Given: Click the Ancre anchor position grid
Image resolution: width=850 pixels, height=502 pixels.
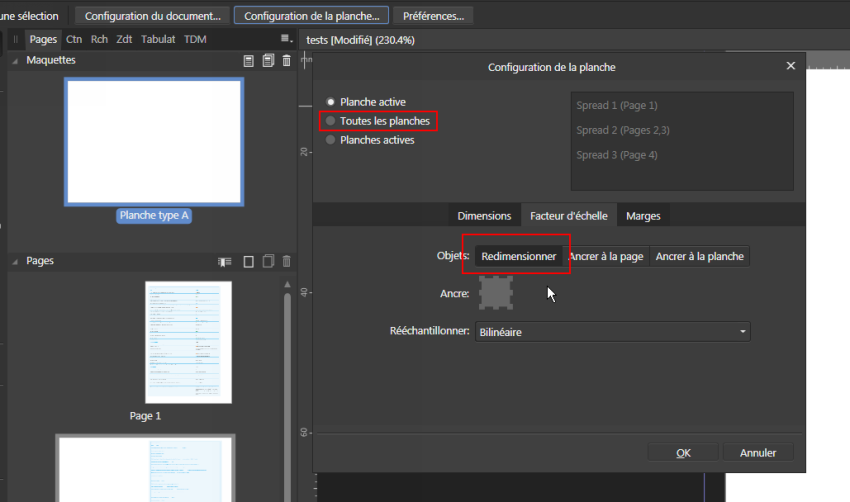Looking at the screenshot, I should click(497, 293).
